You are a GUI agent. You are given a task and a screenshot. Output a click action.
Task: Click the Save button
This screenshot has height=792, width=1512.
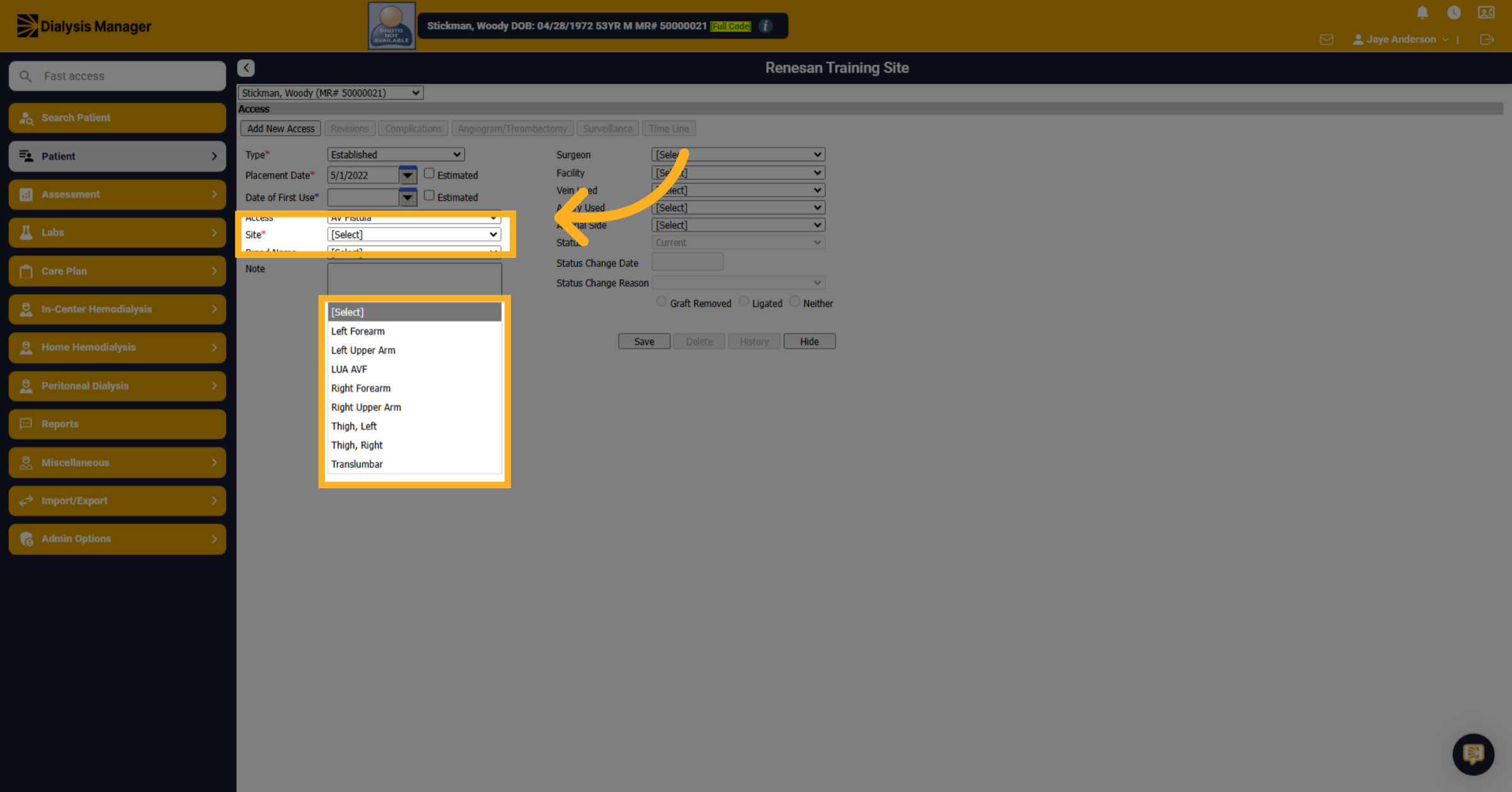[644, 341]
